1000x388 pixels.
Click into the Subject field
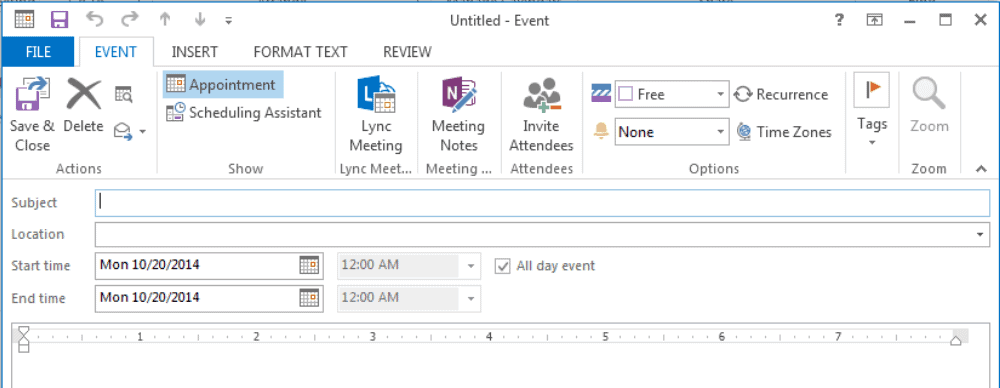click(542, 203)
